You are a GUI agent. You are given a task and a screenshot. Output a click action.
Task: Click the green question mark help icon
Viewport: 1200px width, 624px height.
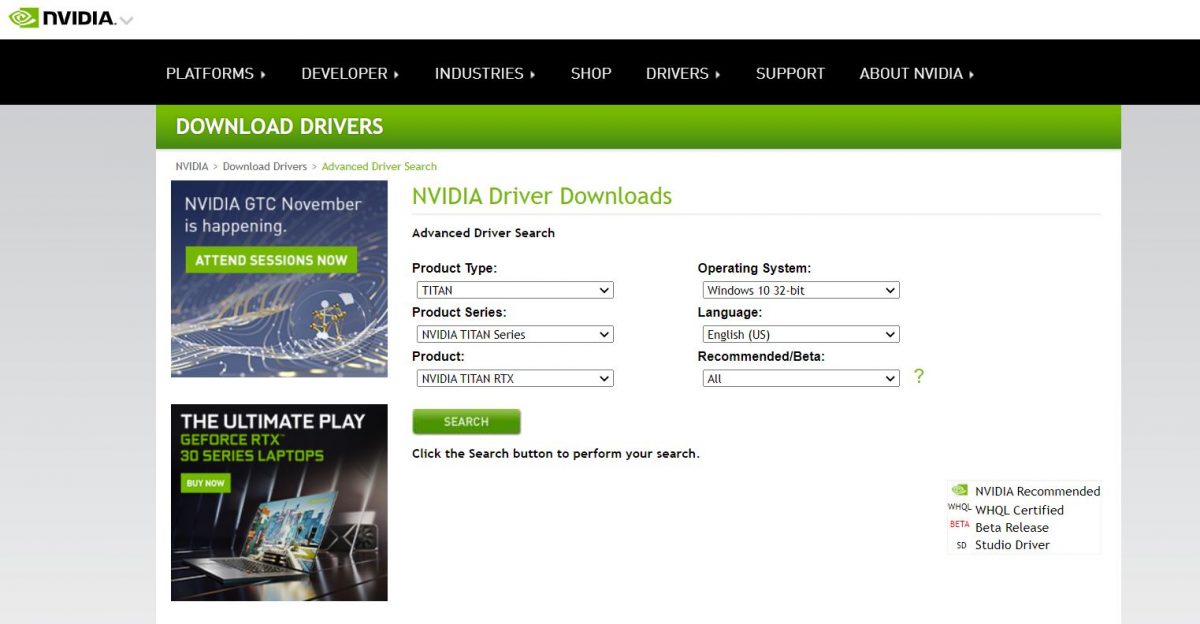pyautogui.click(x=919, y=377)
